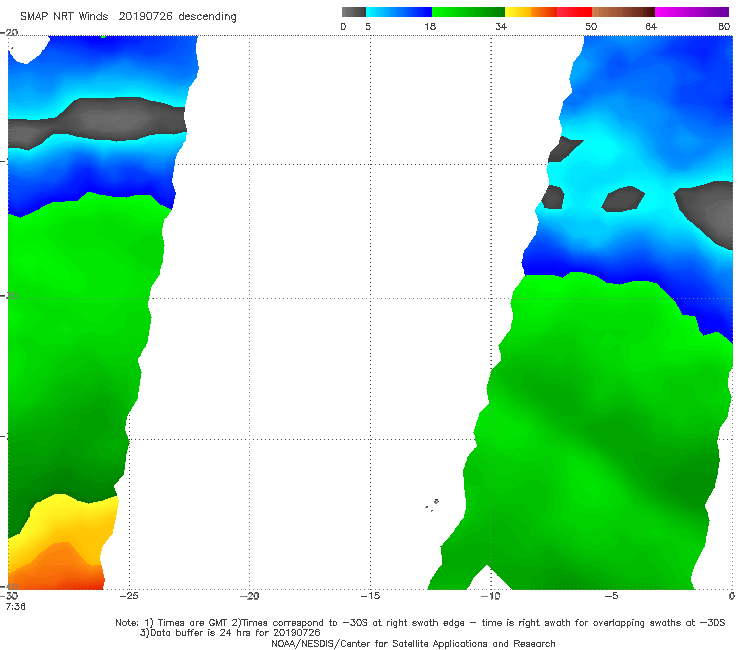This screenshot has height=650, width=740.
Task: Click the longitude axis label '-10'
Action: click(491, 596)
